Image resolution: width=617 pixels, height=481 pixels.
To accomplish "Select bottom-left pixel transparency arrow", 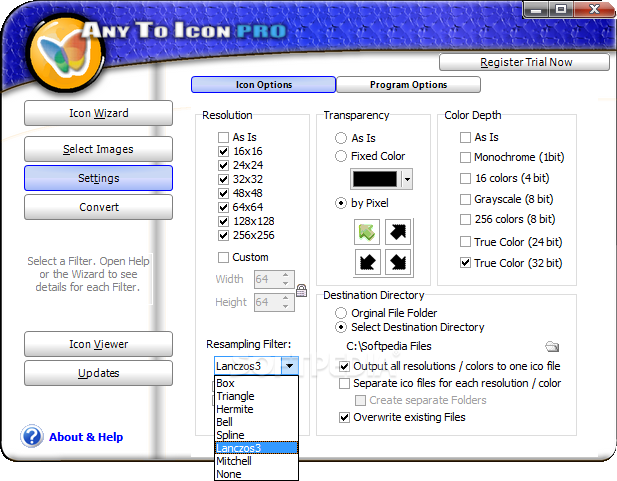I will coord(367,262).
